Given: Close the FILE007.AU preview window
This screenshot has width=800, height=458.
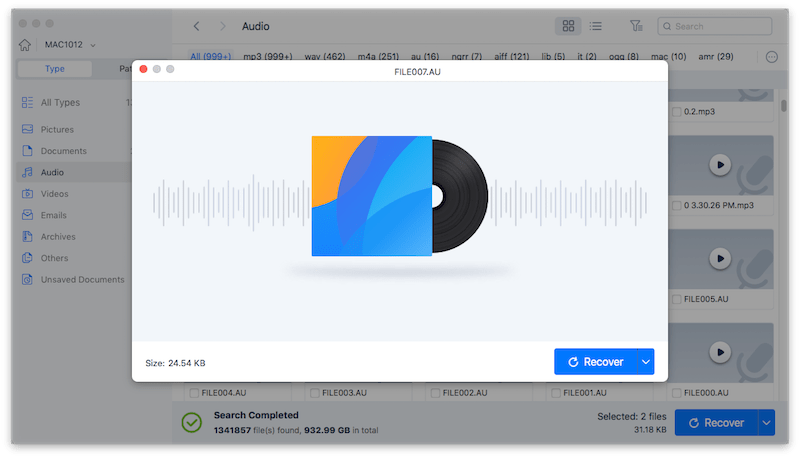Looking at the screenshot, I should (143, 69).
